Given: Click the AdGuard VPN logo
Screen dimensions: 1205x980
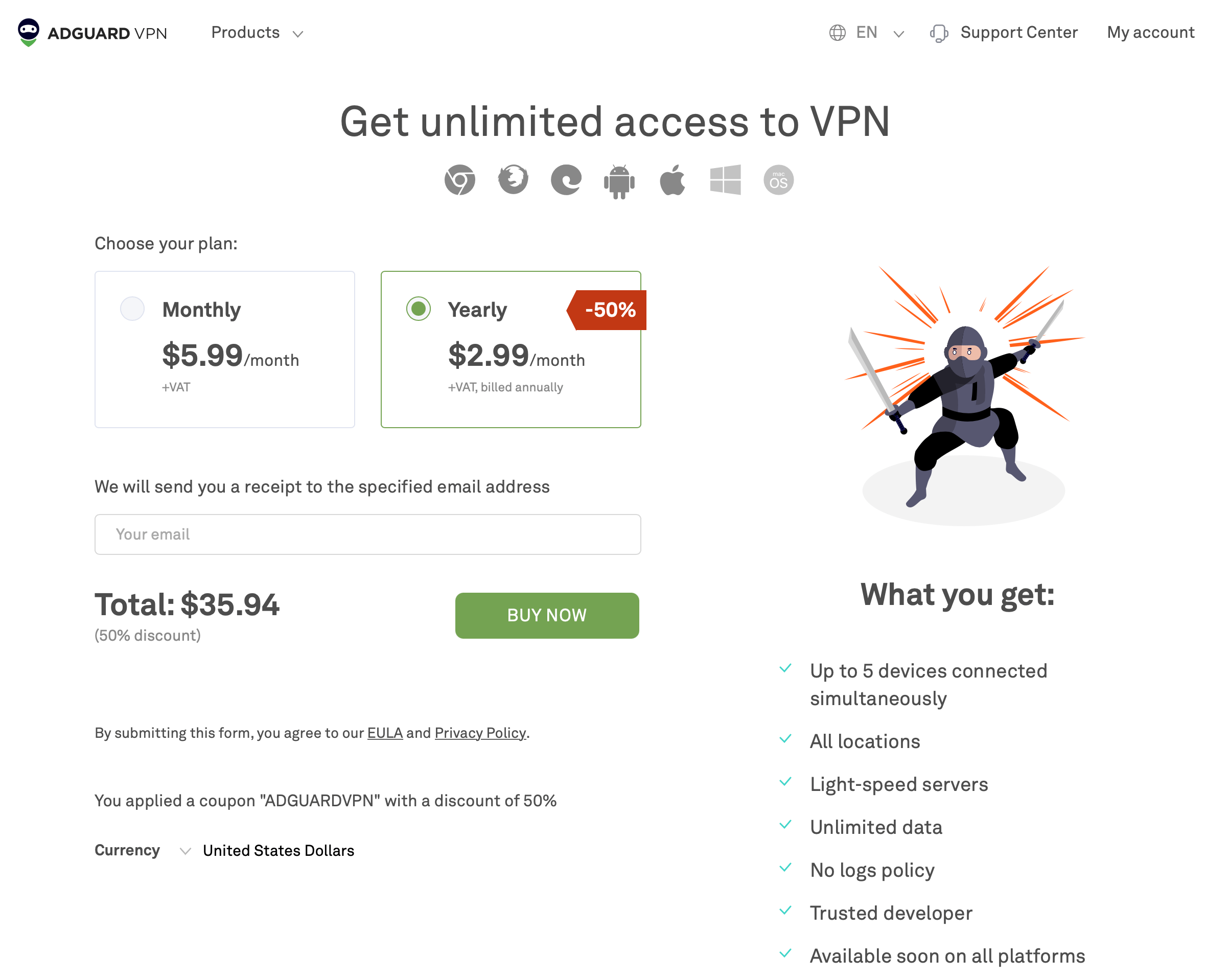Looking at the screenshot, I should pyautogui.click(x=92, y=32).
